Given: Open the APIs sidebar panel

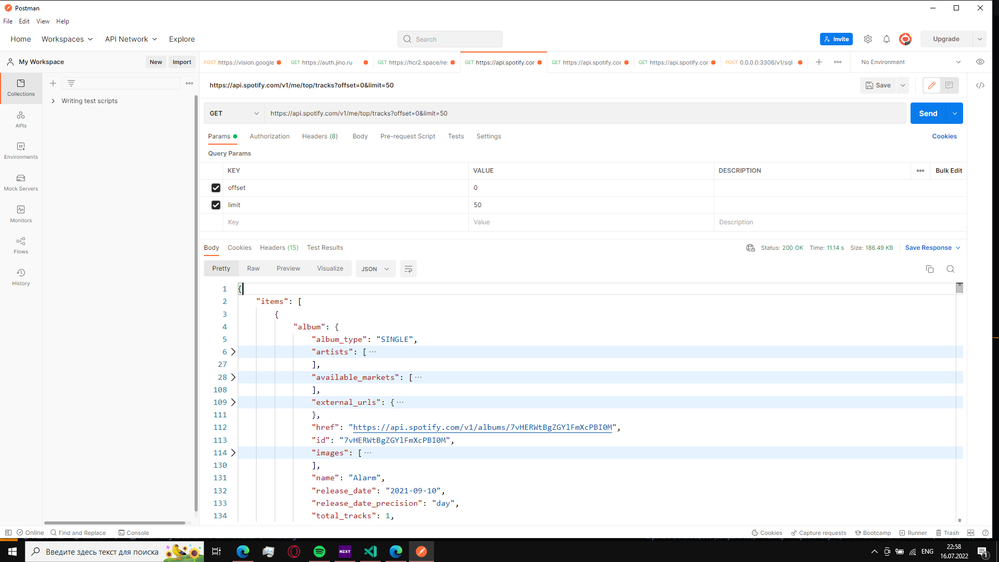Looking at the screenshot, I should pyautogui.click(x=21, y=119).
